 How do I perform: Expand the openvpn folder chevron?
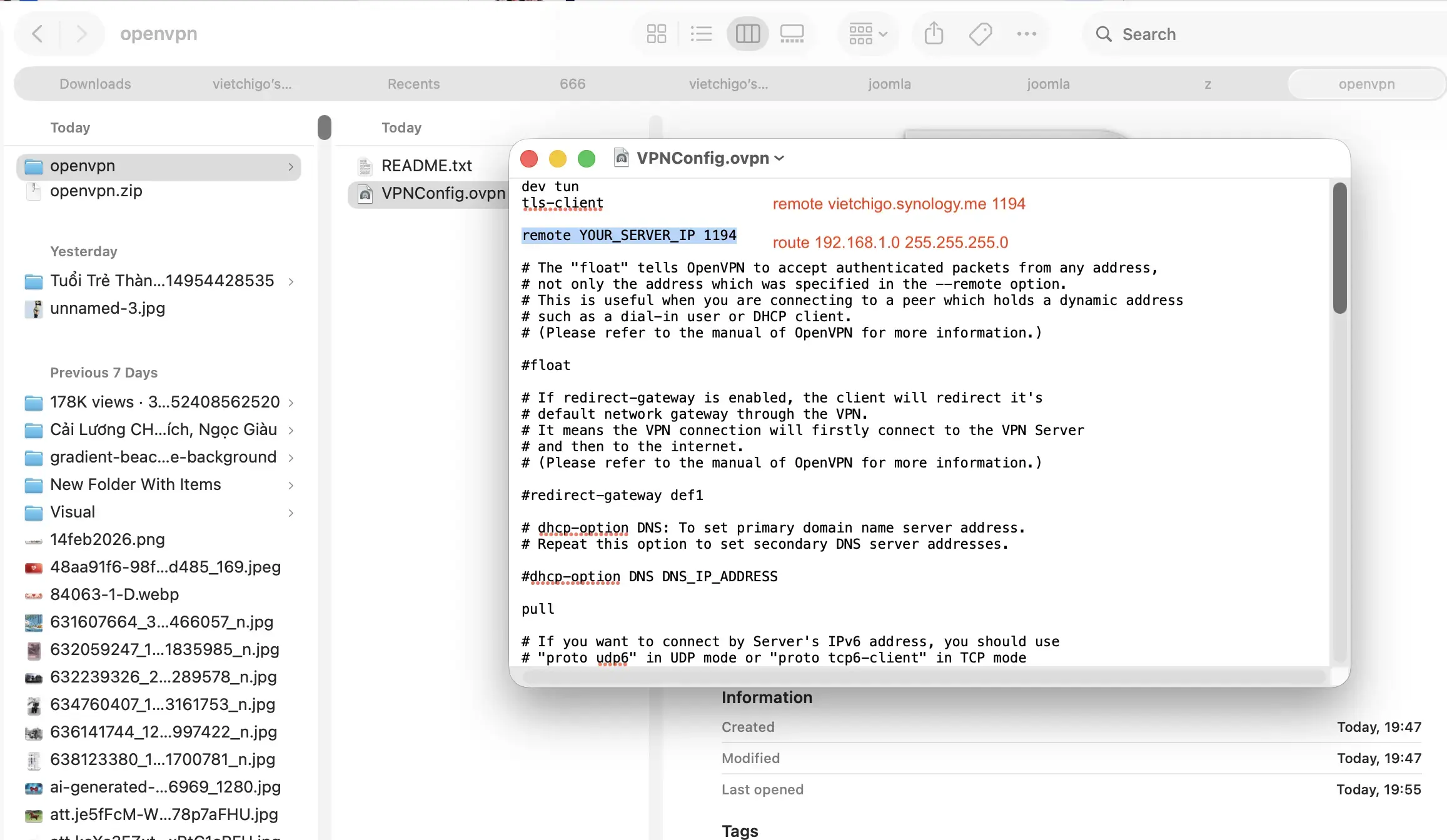[x=291, y=167]
